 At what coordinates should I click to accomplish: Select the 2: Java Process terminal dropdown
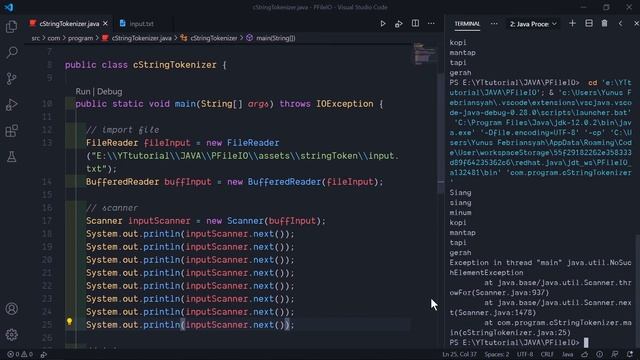pyautogui.click(x=533, y=24)
